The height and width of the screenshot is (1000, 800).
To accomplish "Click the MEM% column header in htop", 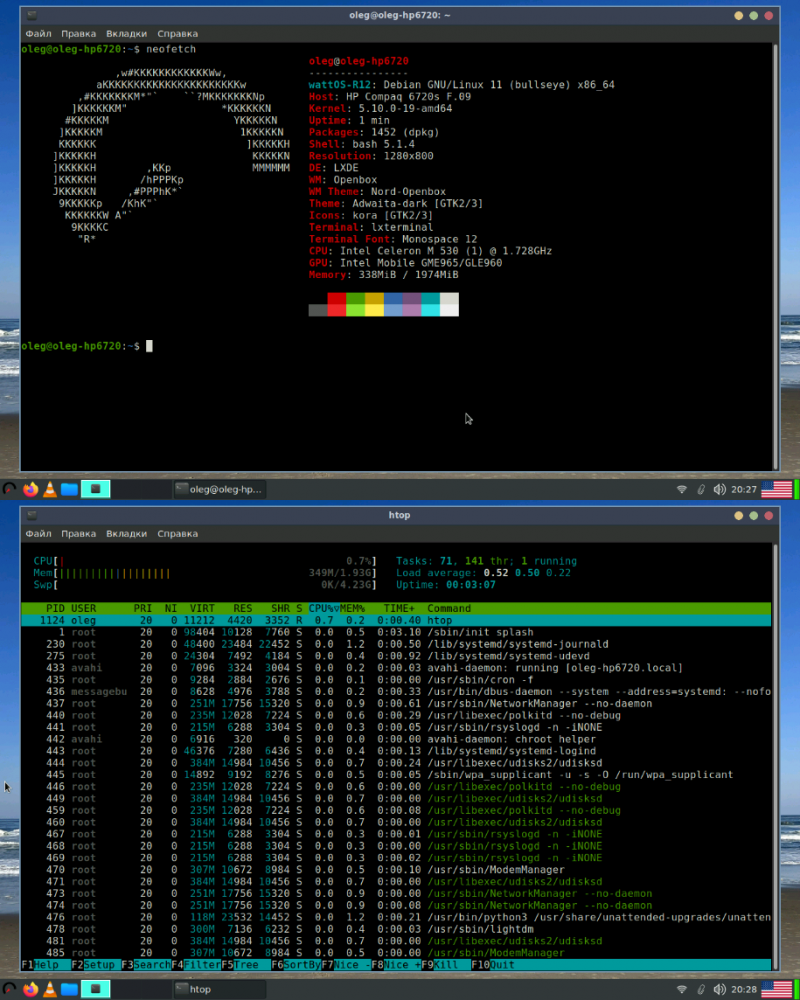I will [351, 608].
